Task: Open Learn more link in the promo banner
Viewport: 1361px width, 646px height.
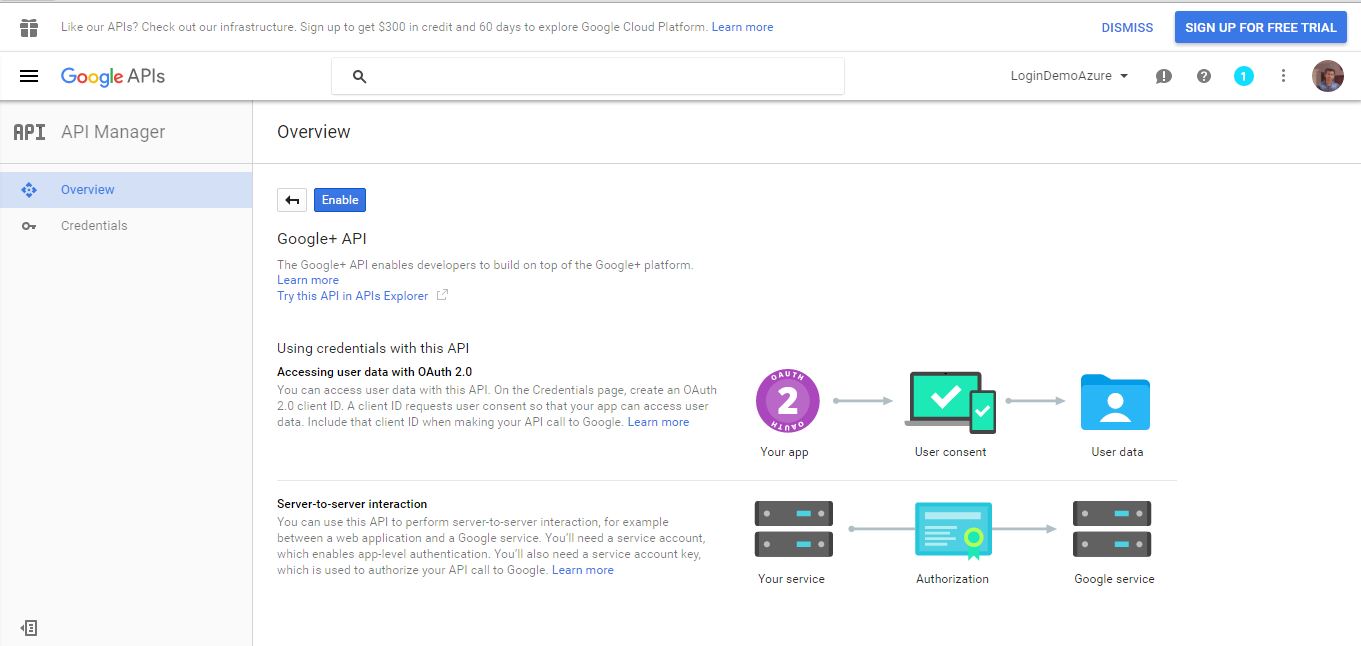Action: (x=742, y=27)
